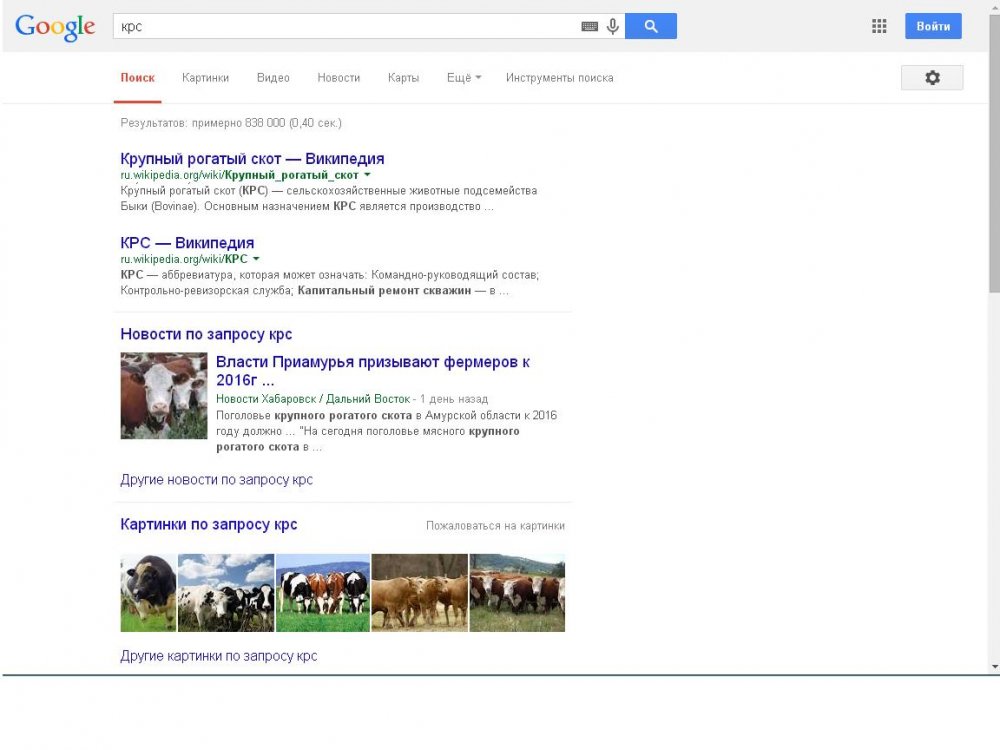The height and width of the screenshot is (750, 1000).
Task: Switch to Видео tab
Action: [x=273, y=78]
